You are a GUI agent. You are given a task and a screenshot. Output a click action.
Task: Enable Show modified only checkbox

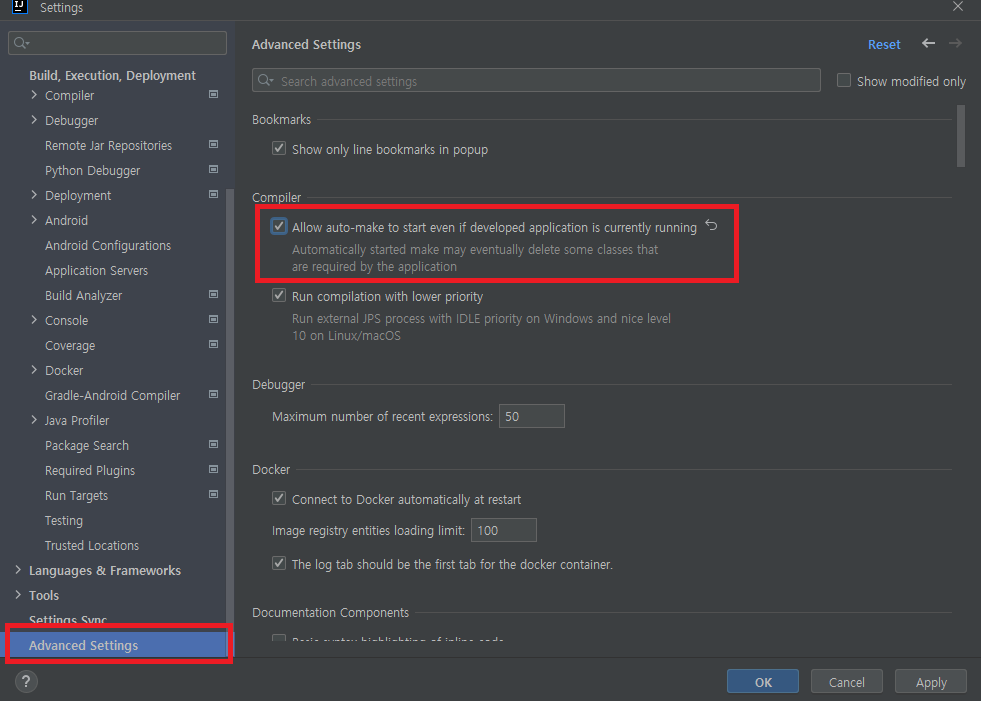click(x=844, y=80)
